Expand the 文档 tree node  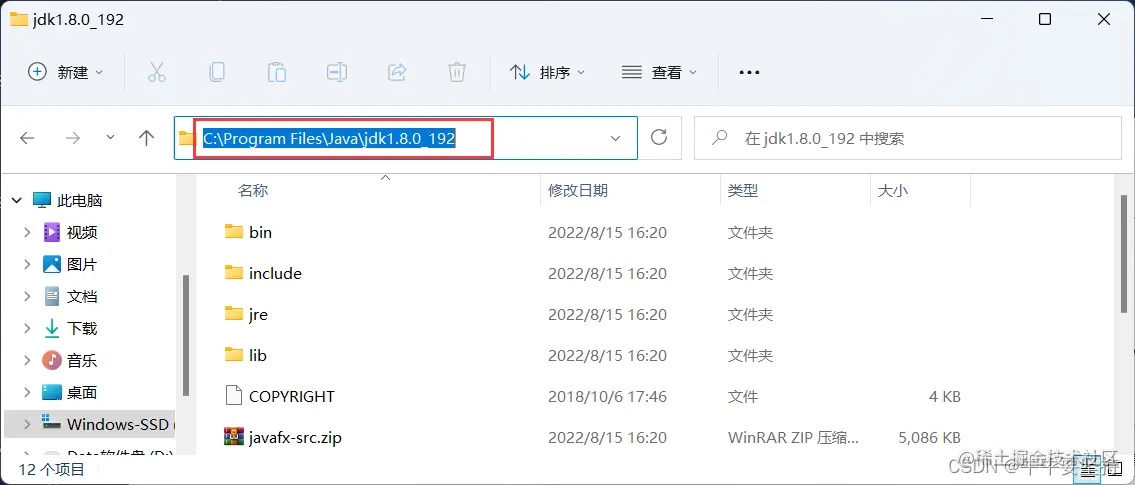27,296
